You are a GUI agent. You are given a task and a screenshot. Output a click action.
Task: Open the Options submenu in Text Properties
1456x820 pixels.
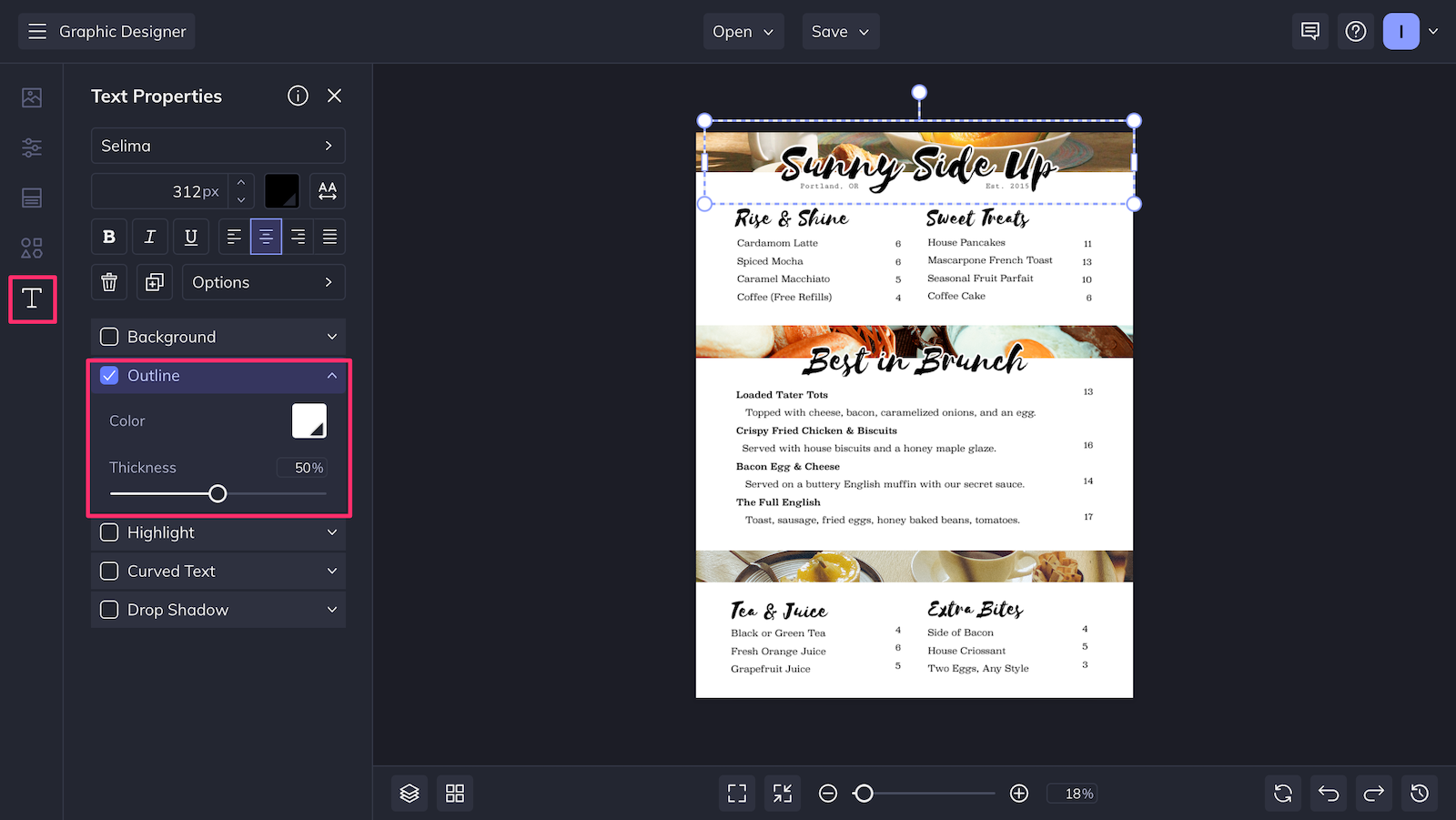click(x=263, y=282)
